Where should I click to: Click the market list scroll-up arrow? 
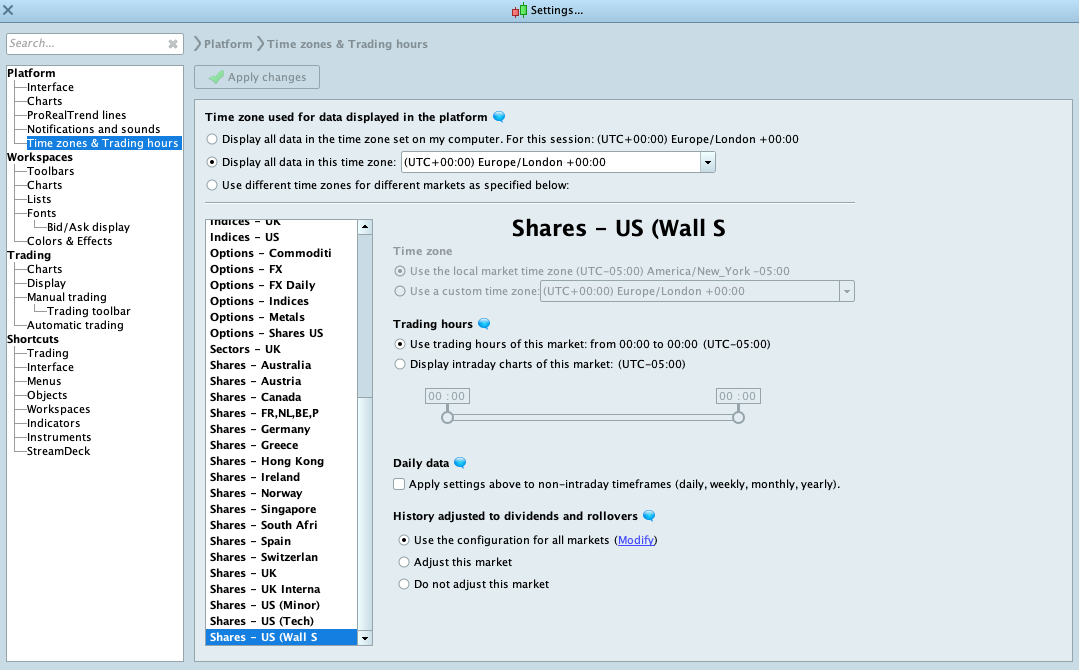coord(365,227)
